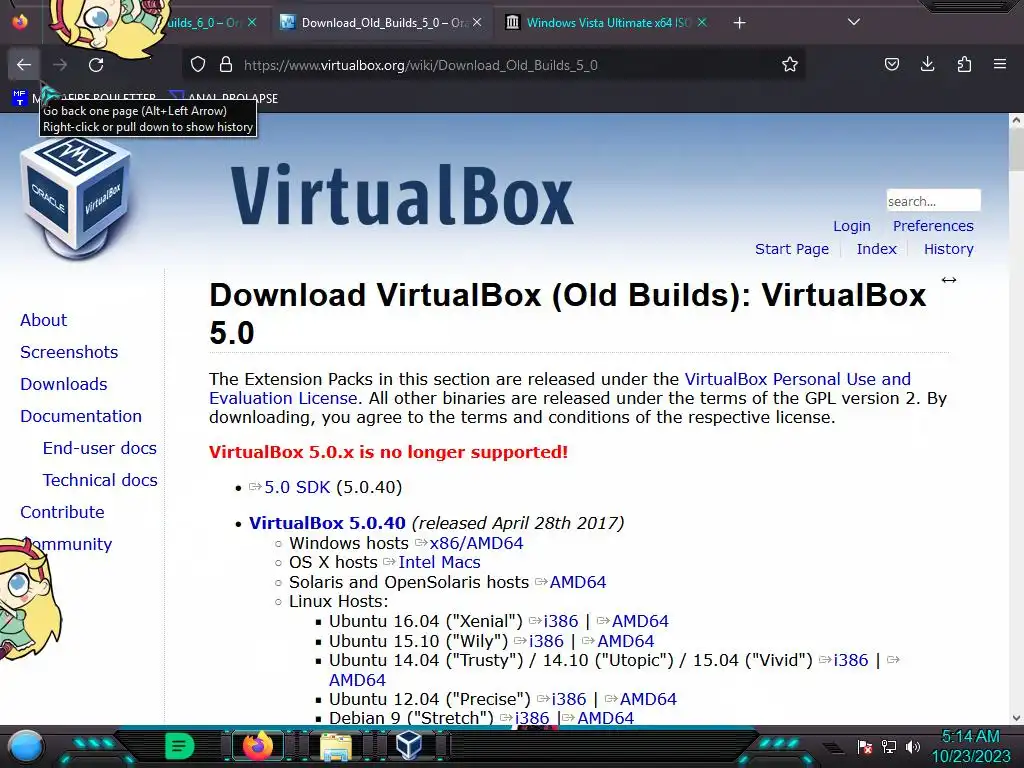Open VirtualBox from the taskbar
The image size is (1024, 768).
[409, 746]
